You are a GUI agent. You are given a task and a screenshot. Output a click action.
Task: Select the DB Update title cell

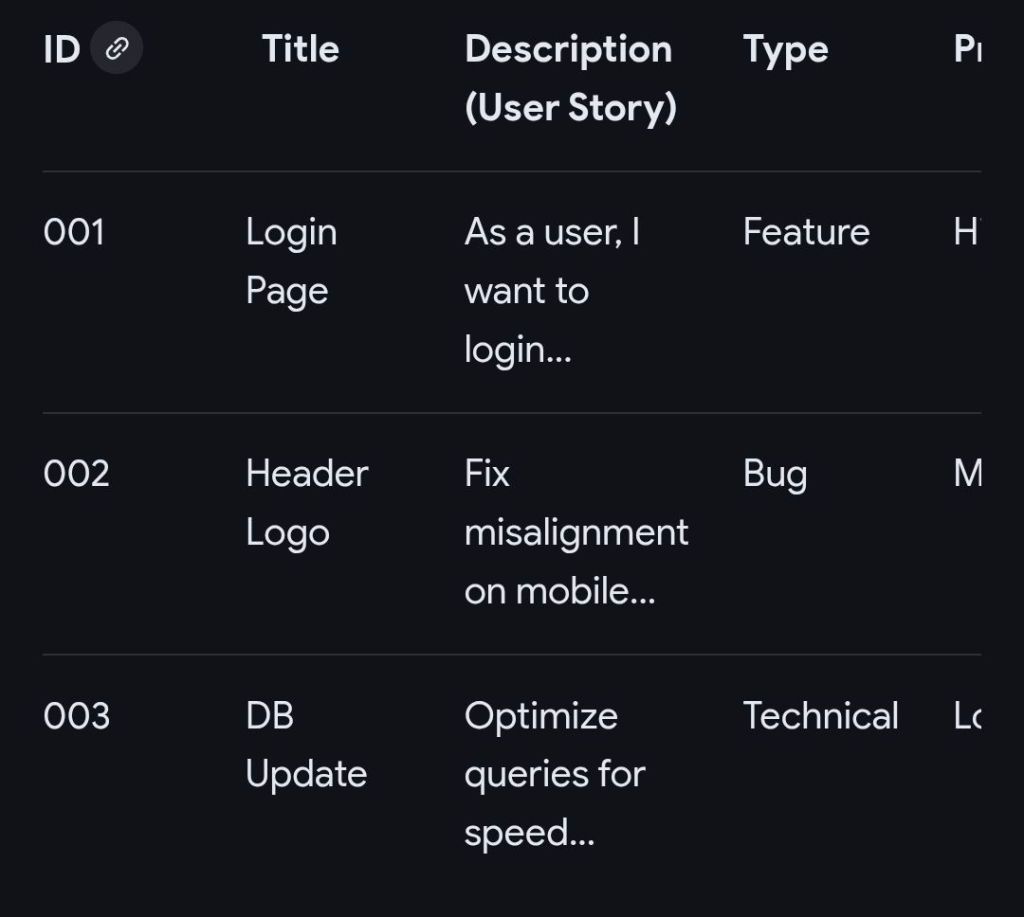[306, 745]
